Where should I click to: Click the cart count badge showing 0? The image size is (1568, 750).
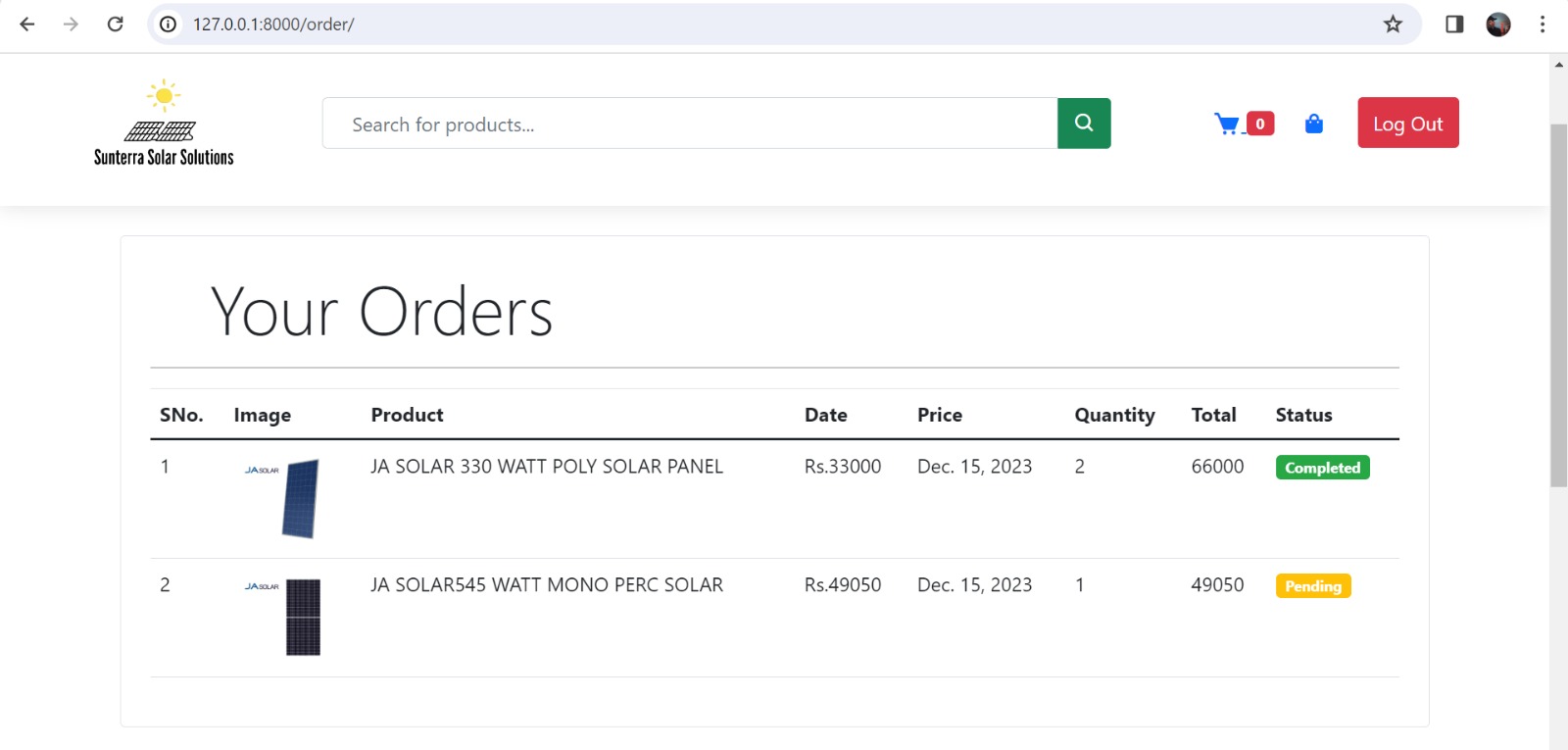click(1260, 124)
